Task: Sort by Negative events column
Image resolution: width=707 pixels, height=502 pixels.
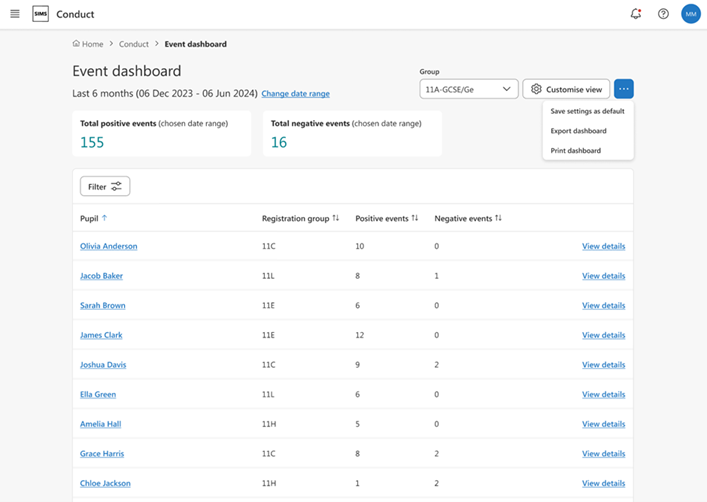Action: coord(498,218)
